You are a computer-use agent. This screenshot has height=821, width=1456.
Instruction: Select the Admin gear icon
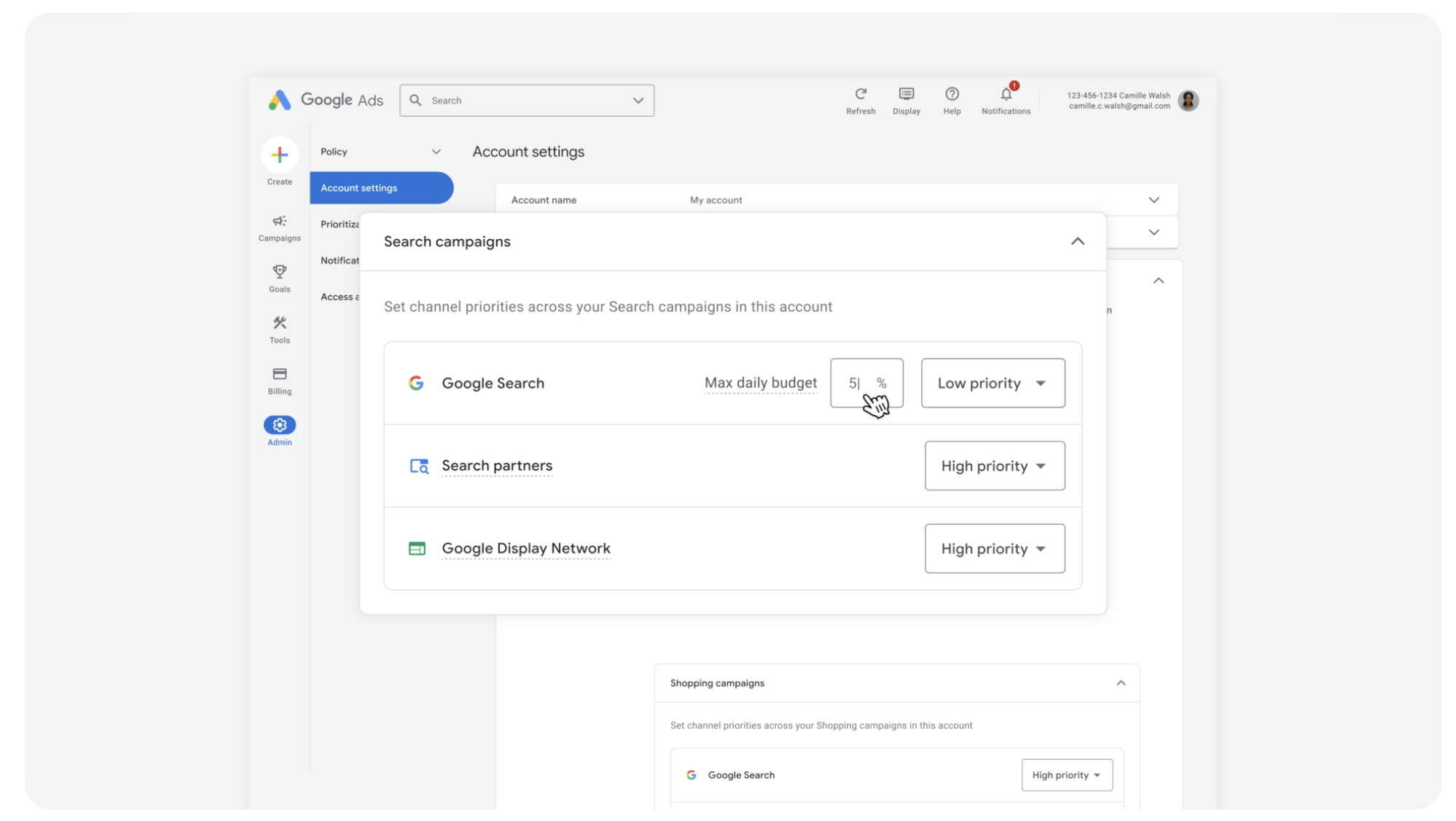pyautogui.click(x=279, y=425)
